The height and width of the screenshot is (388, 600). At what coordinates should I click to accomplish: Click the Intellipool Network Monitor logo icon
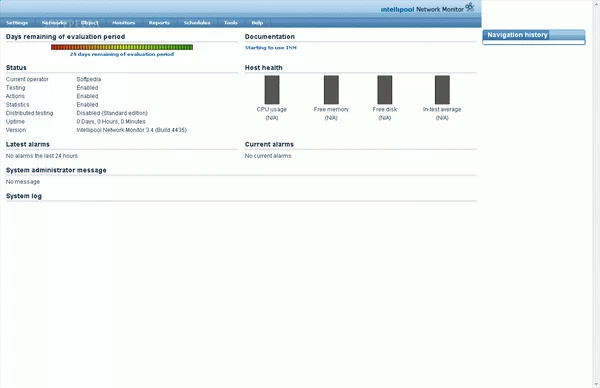[470, 7]
